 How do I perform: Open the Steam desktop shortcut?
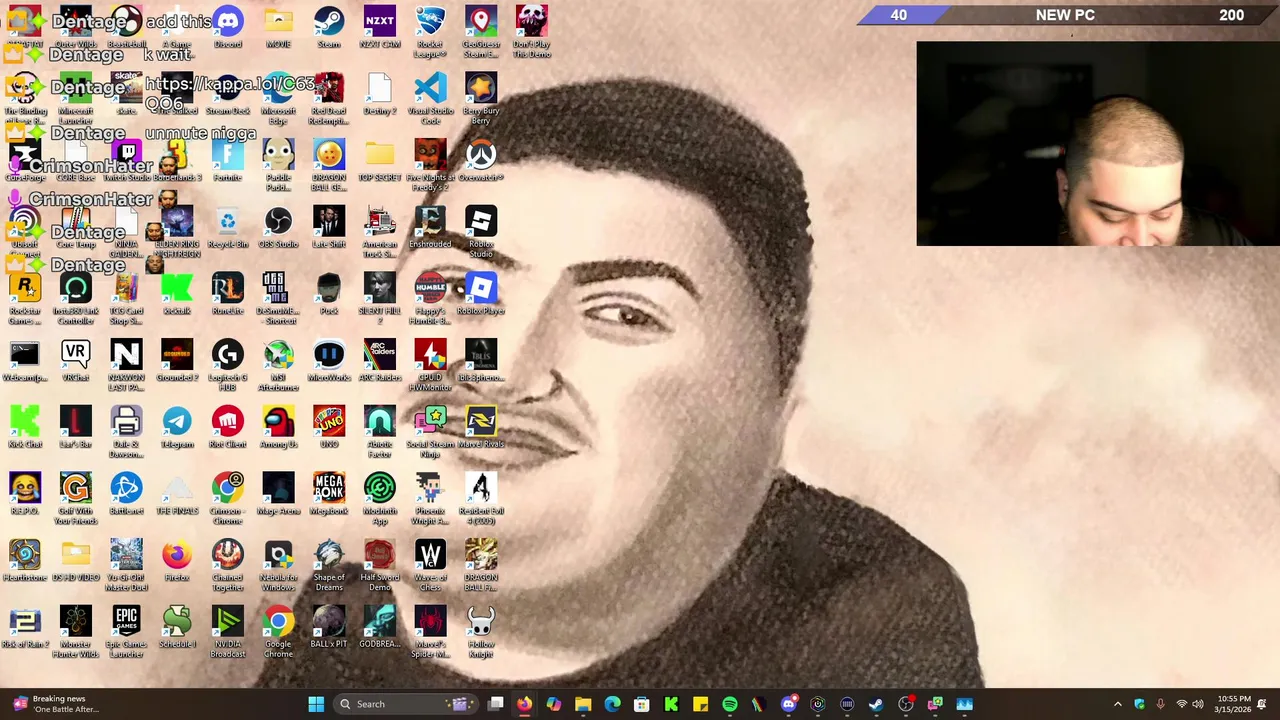click(x=329, y=27)
